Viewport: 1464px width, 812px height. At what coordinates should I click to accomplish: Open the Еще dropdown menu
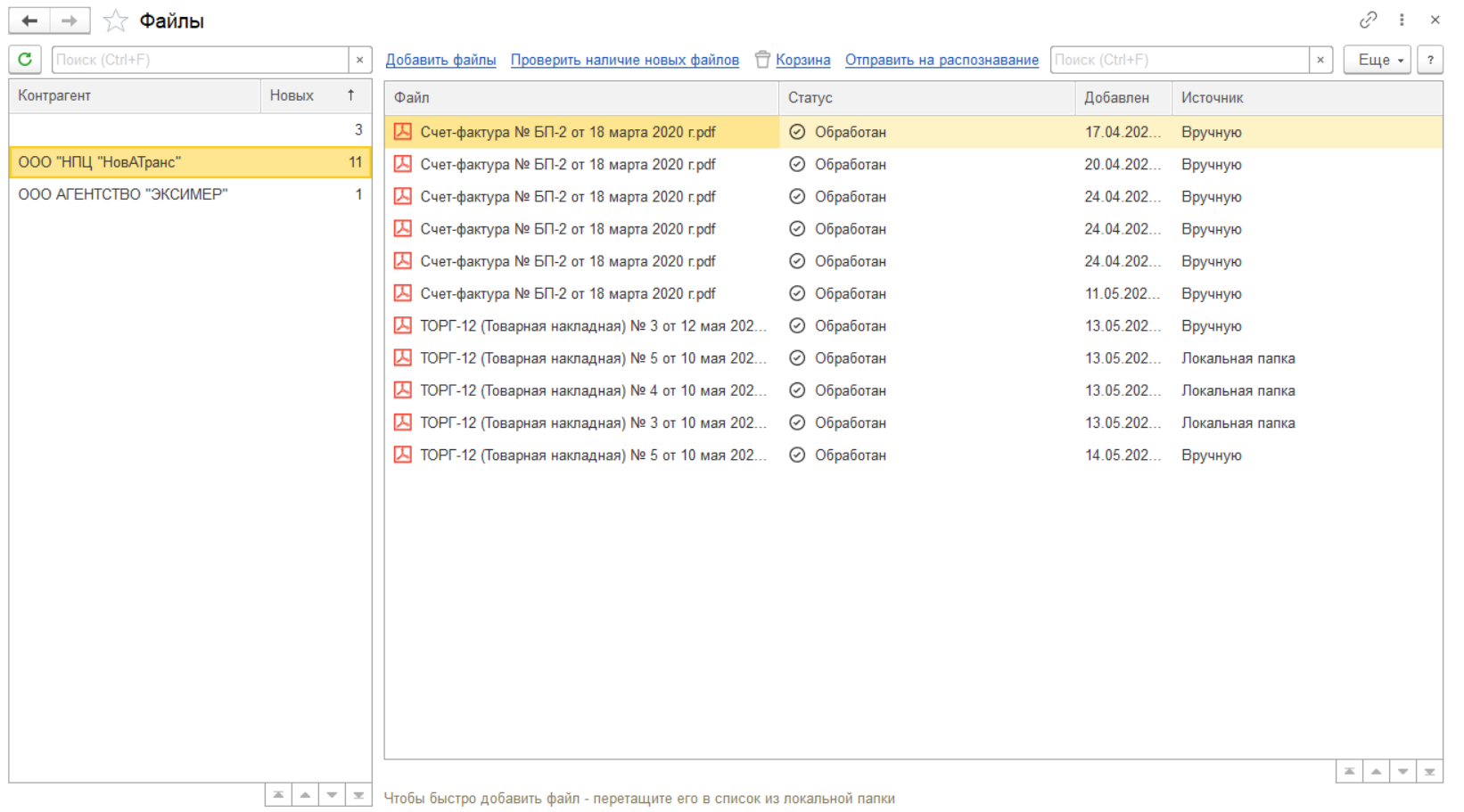pyautogui.click(x=1378, y=60)
